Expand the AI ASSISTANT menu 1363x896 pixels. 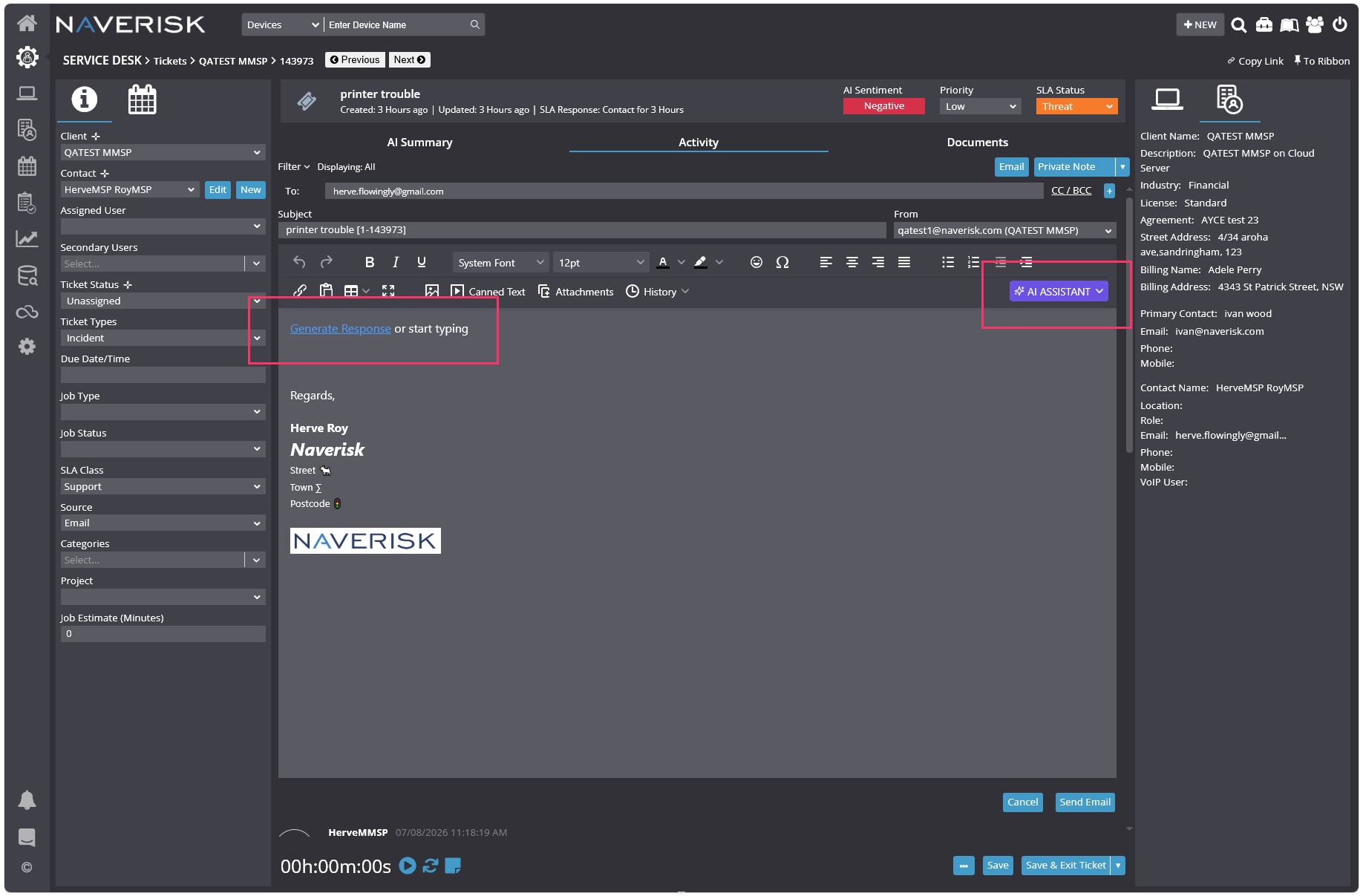(x=1059, y=292)
